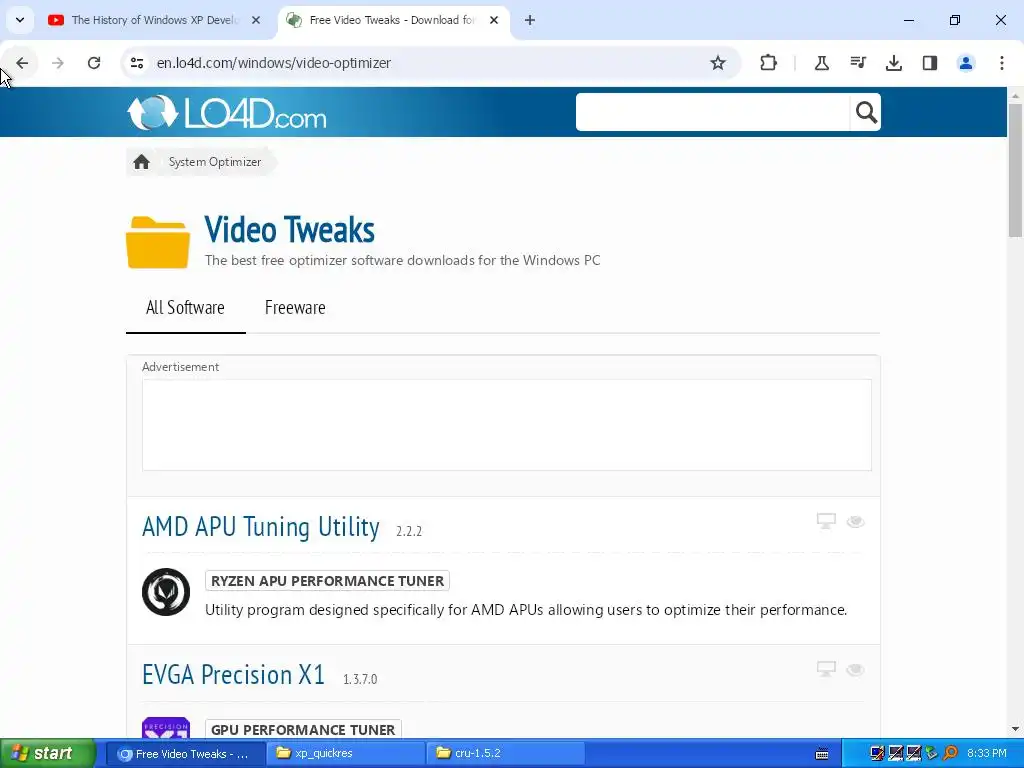Viewport: 1024px width, 768px height.
Task: Click the address bar URL
Action: click(x=274, y=63)
